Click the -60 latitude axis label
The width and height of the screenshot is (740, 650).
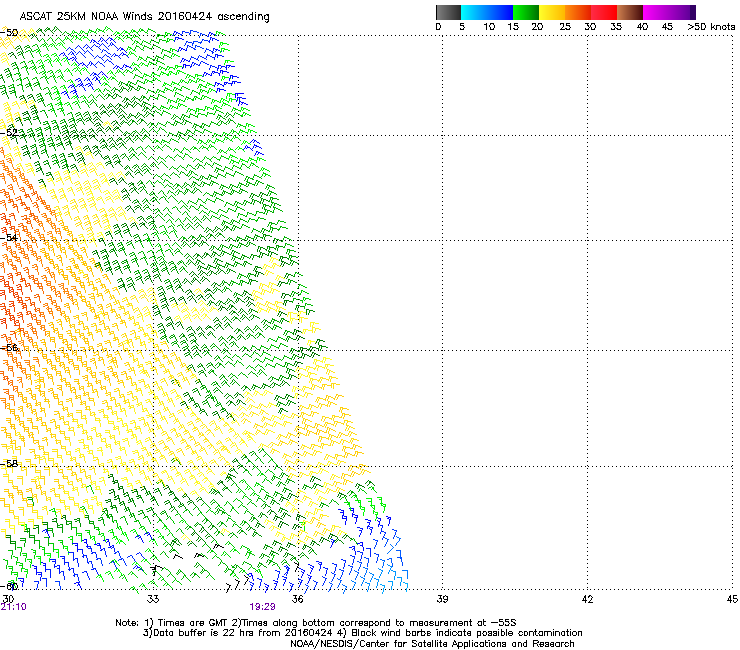pos(9,586)
